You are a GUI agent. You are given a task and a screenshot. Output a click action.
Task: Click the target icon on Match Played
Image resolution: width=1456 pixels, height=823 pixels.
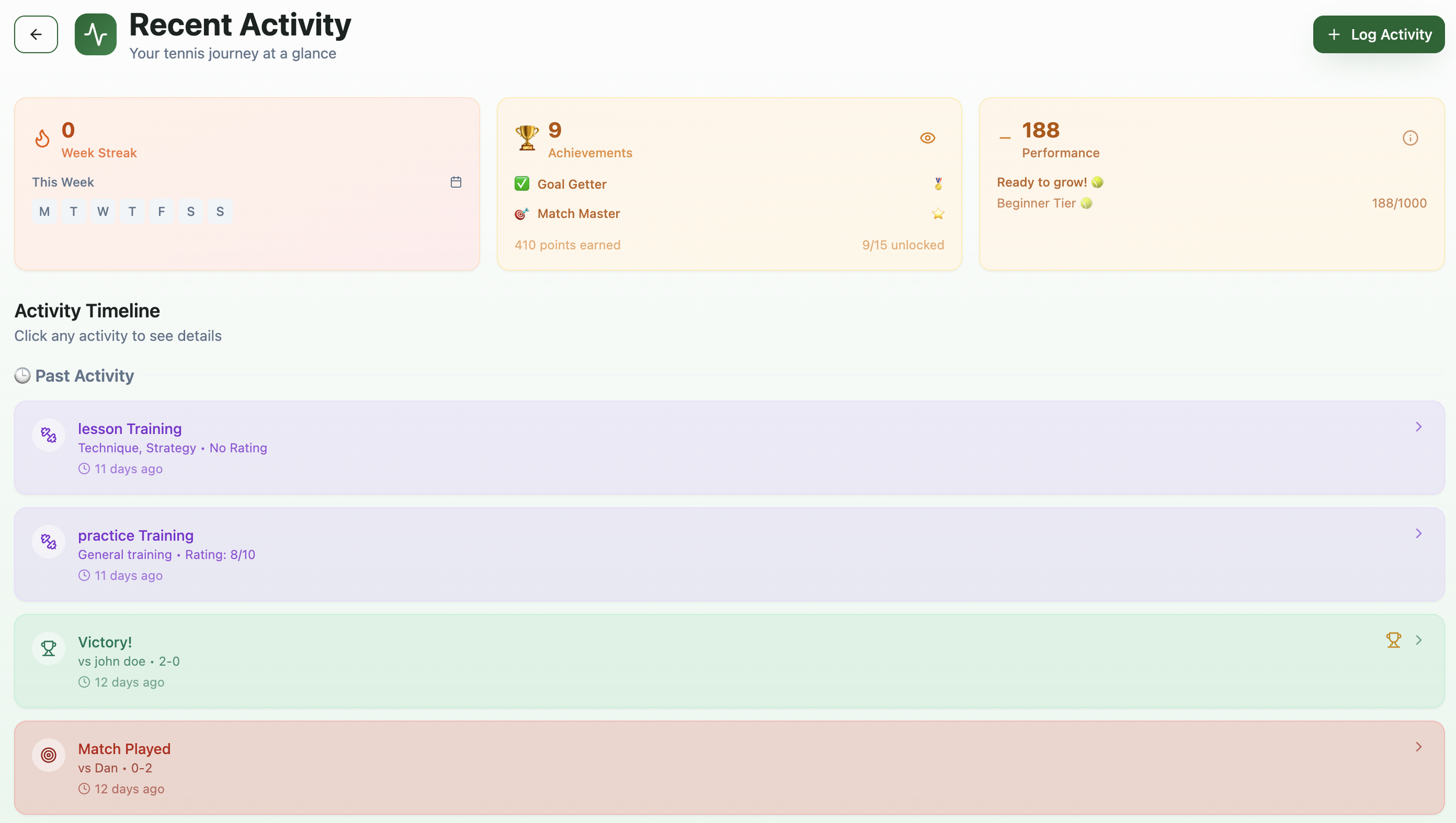49,755
